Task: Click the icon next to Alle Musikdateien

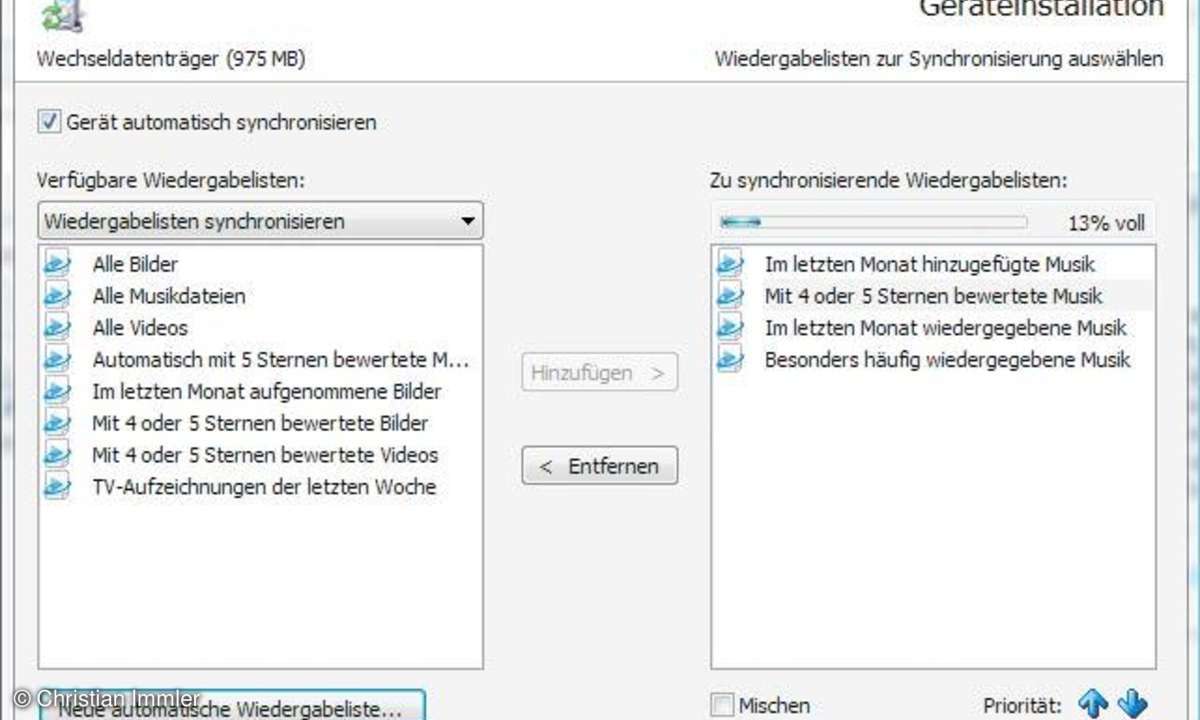Action: [x=58, y=296]
